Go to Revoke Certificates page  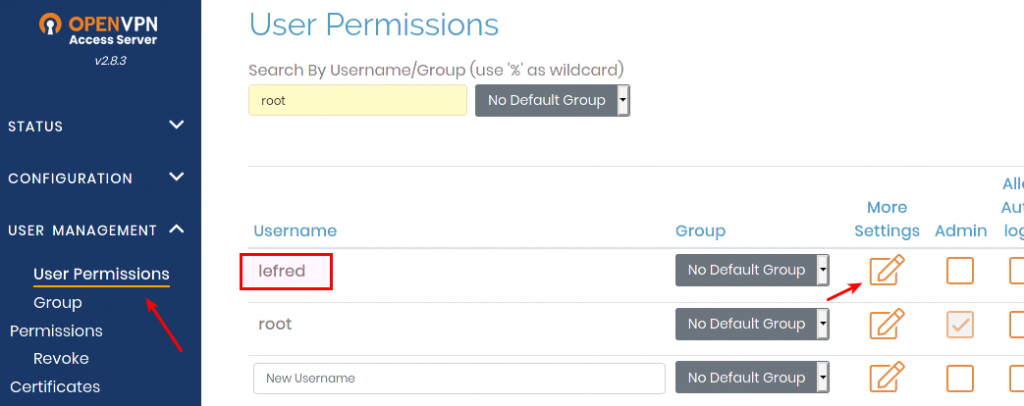(56, 373)
